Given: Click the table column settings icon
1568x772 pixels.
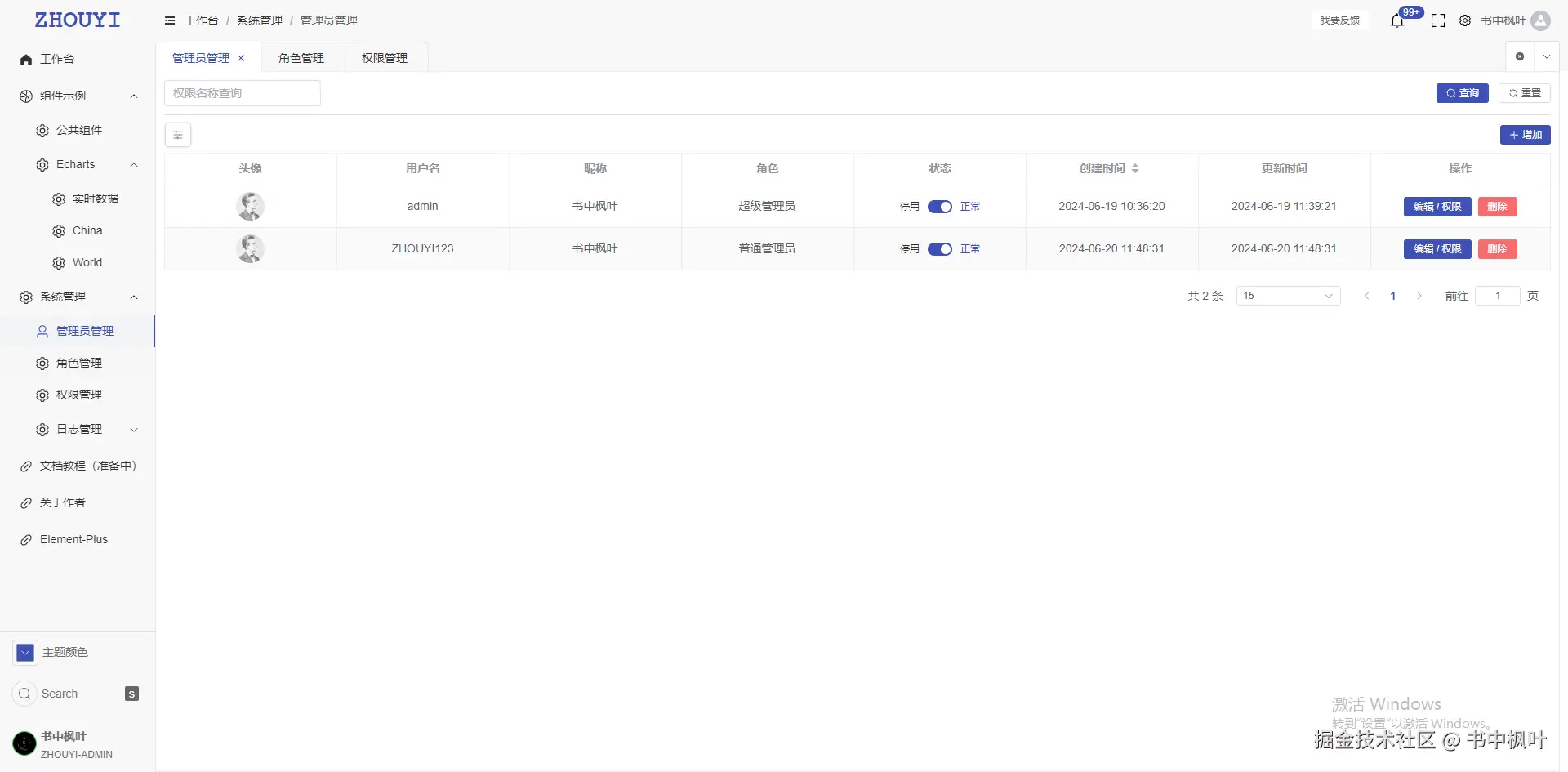Looking at the screenshot, I should [x=178, y=135].
